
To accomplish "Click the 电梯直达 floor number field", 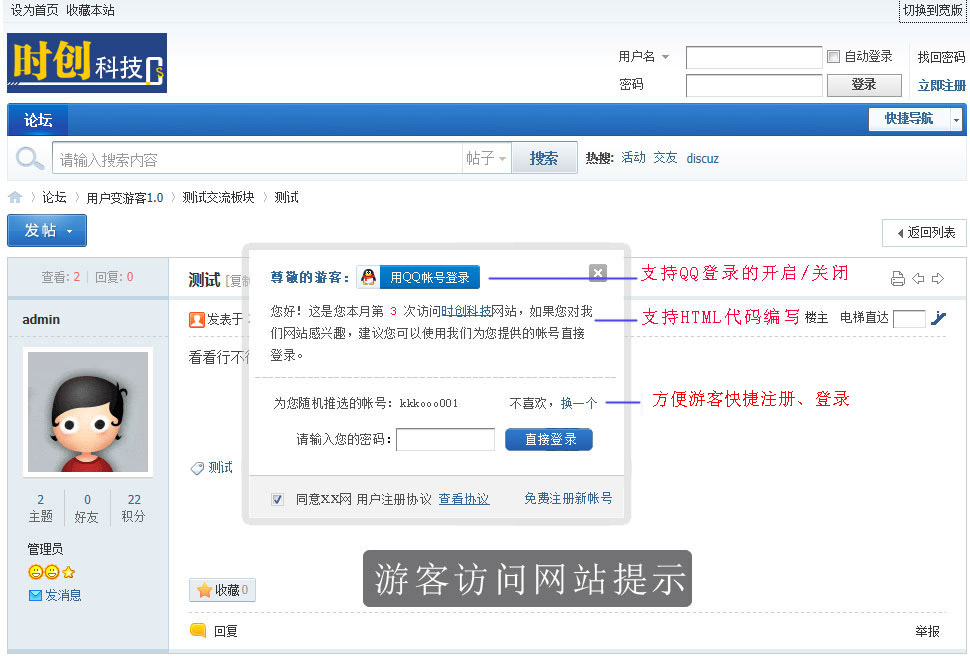I will 909,318.
